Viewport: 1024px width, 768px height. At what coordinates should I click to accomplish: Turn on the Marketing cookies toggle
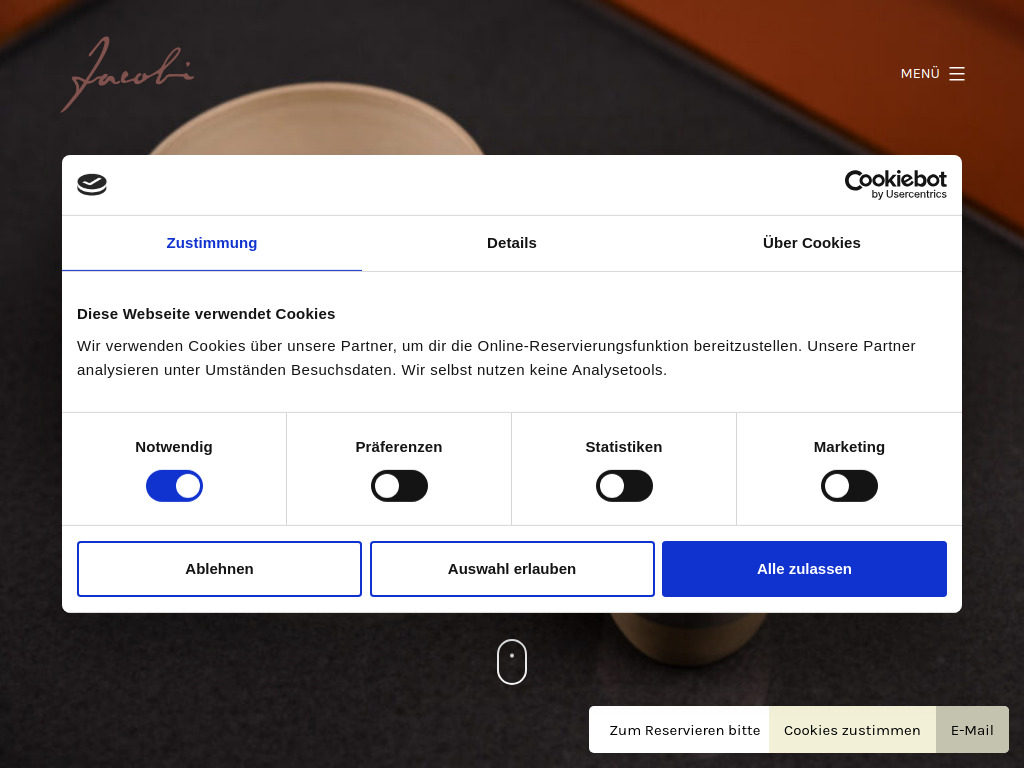coord(849,485)
